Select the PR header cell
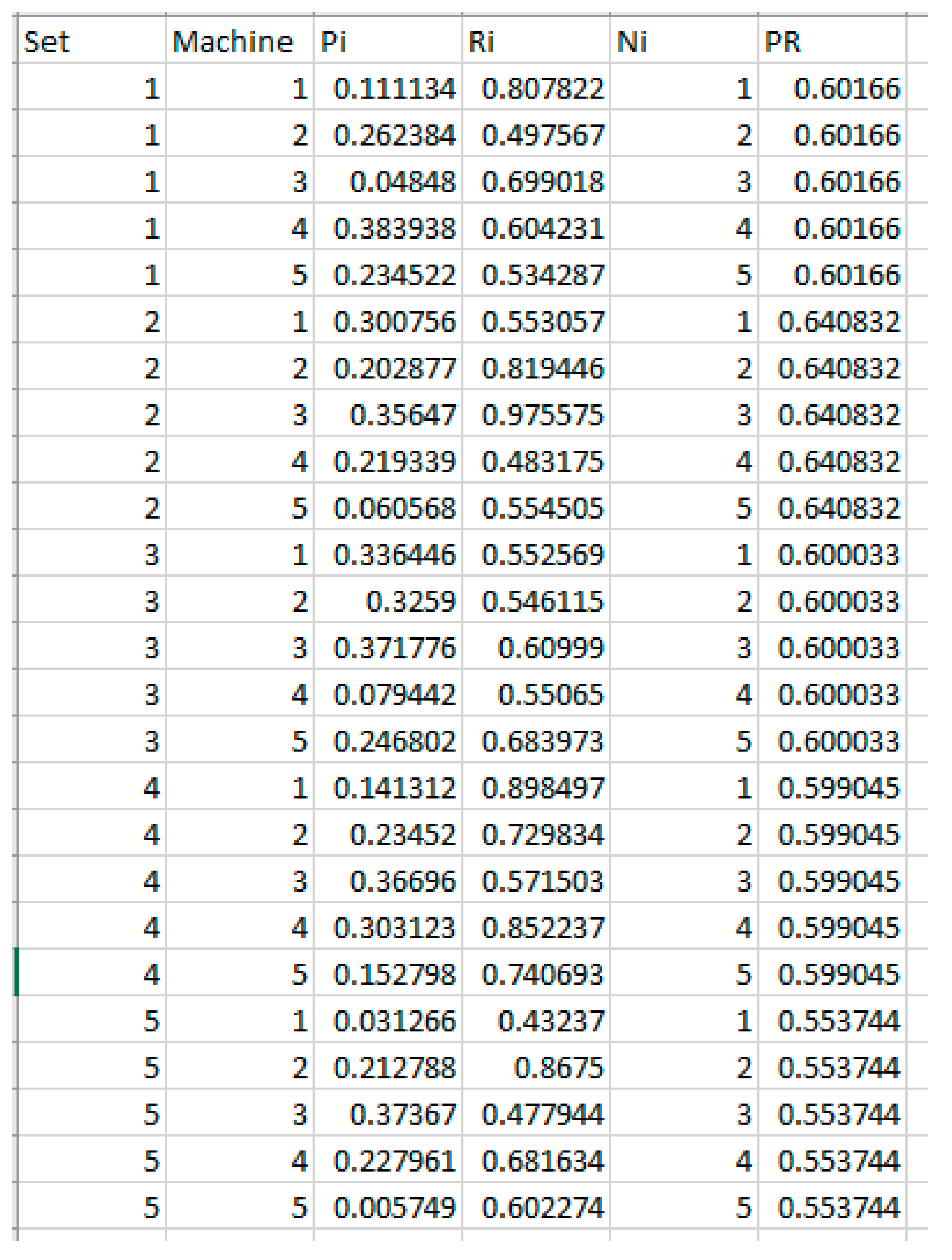Screen dimensions: 952x1260 tap(831, 41)
